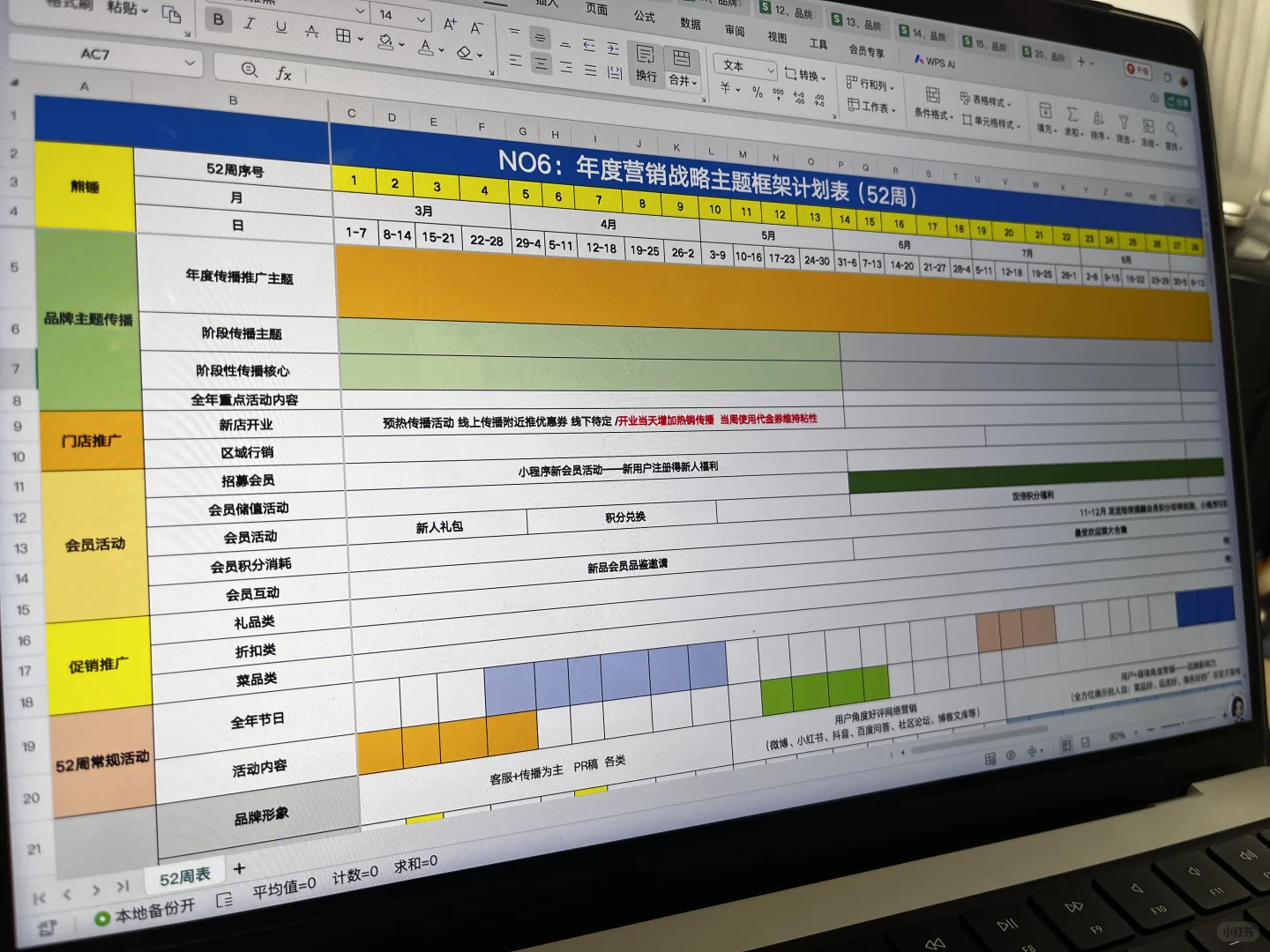Click the copy icon beside 粘贴

point(171,14)
